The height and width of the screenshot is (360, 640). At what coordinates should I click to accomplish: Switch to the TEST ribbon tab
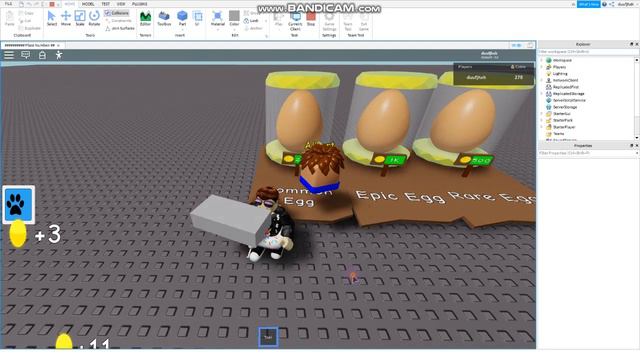[x=106, y=4]
